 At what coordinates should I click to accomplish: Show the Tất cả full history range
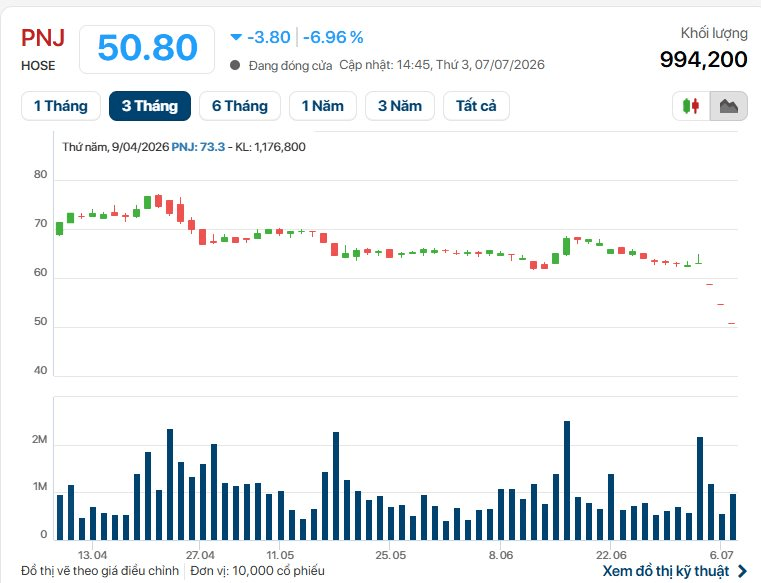pyautogui.click(x=476, y=106)
